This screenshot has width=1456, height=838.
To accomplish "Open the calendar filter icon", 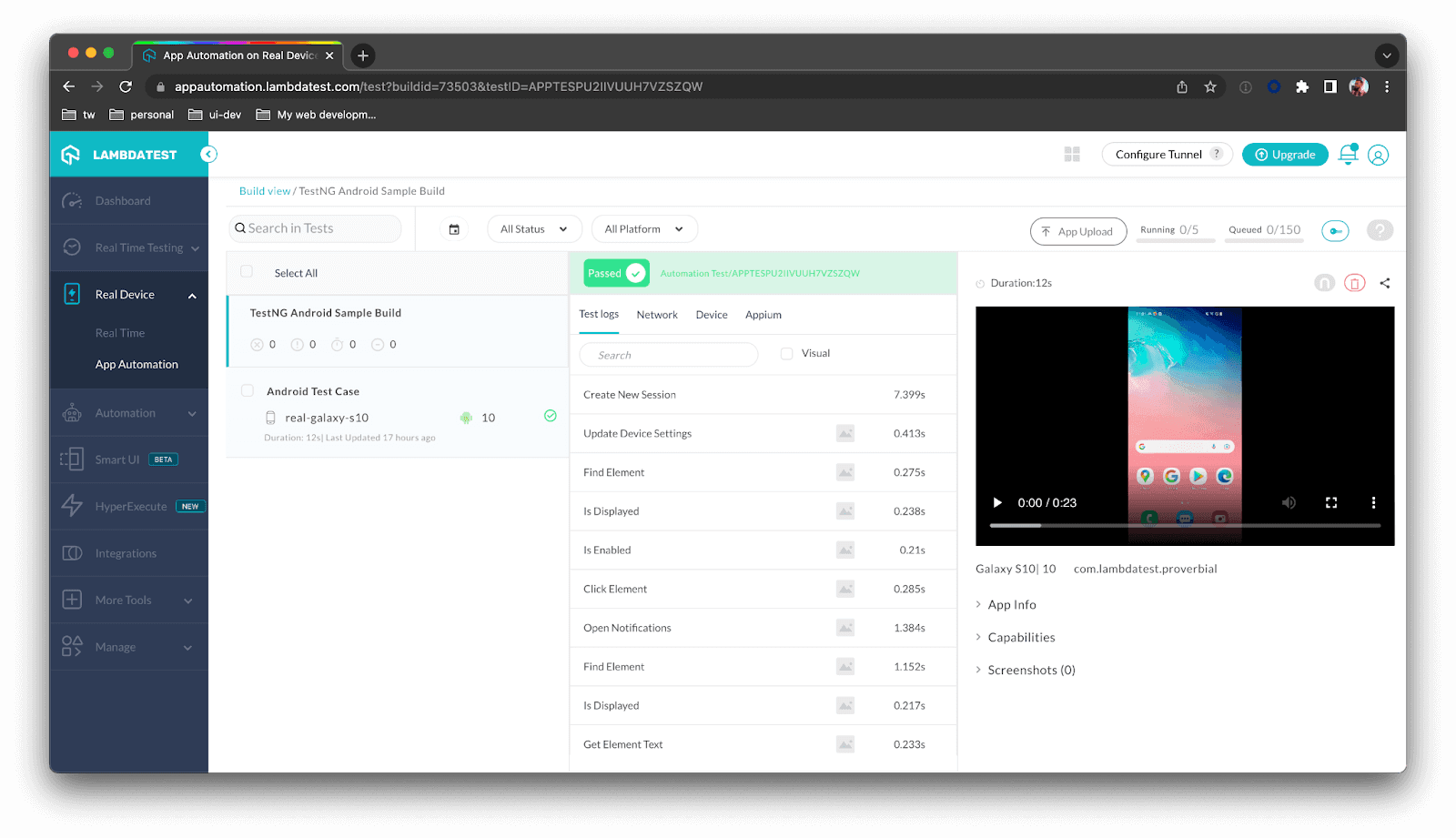I will pyautogui.click(x=454, y=229).
